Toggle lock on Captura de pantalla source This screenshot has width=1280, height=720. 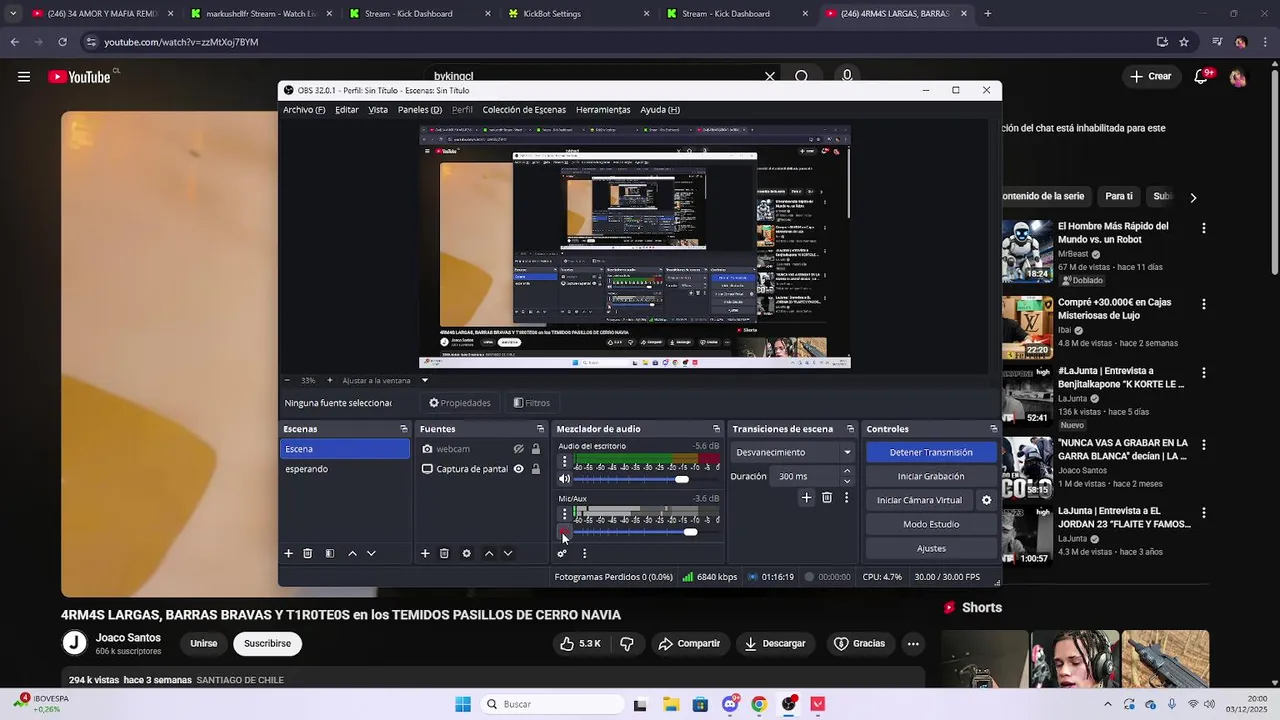535,469
